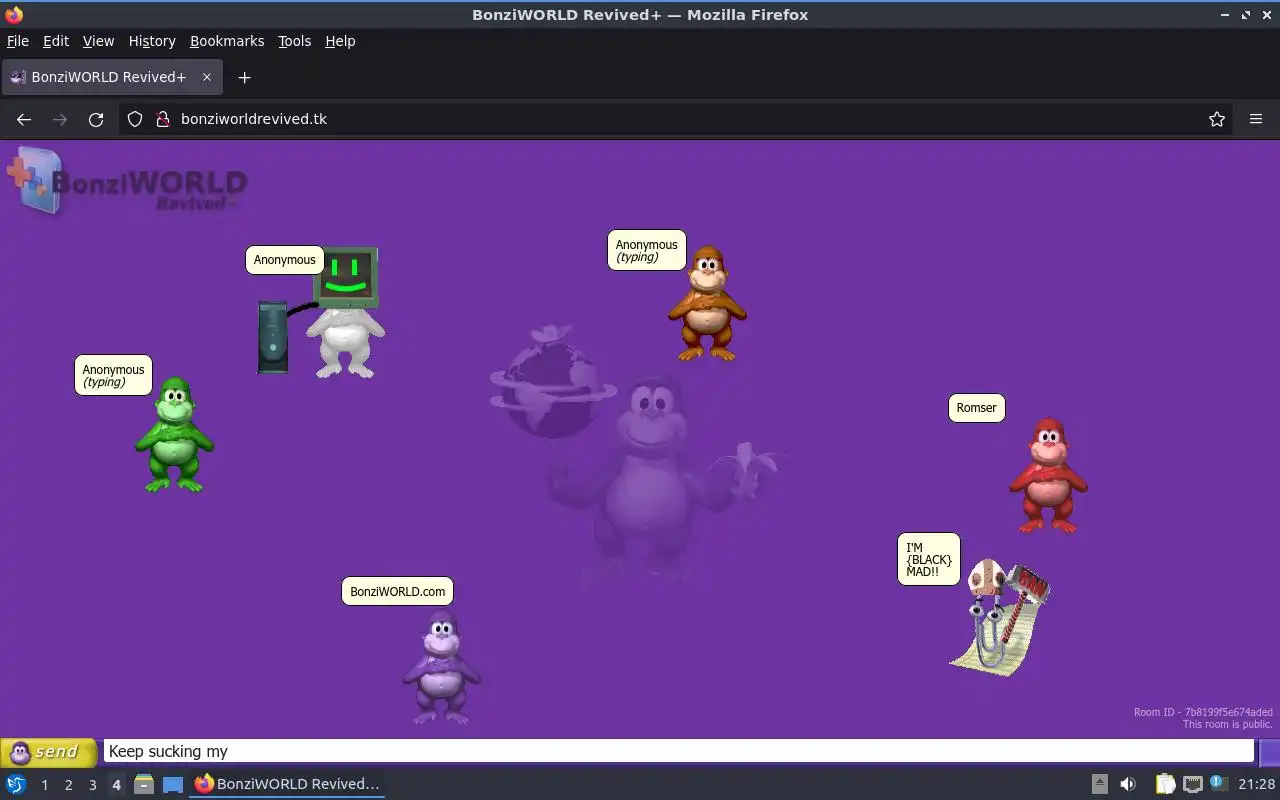Screen dimensions: 1280x800
Task: Click the Firefox logo in the title bar
Action: tap(14, 15)
